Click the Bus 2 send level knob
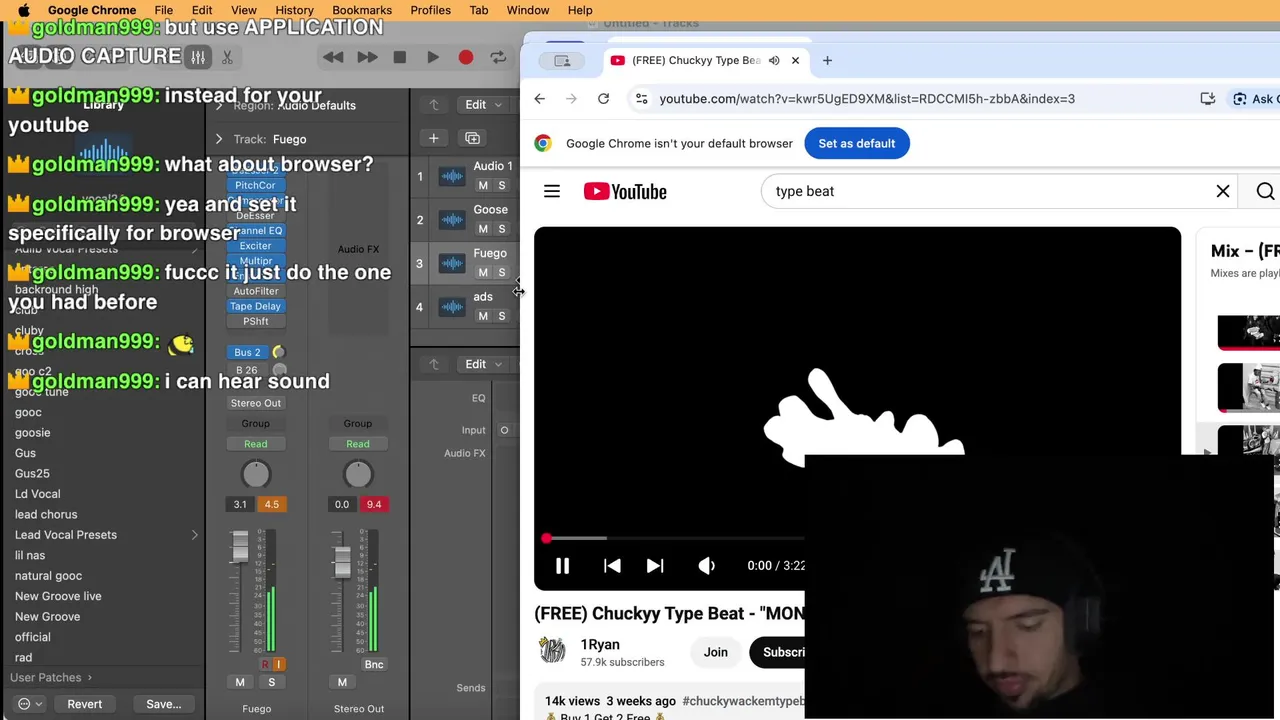Image resolution: width=1280 pixels, height=720 pixels. coord(279,352)
